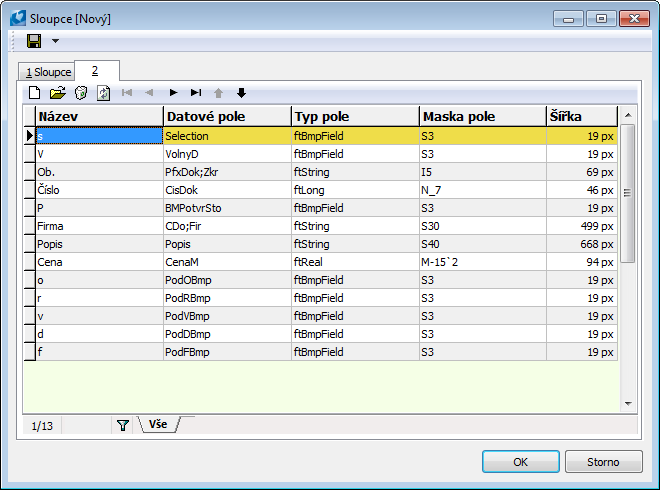
Task: Click the 'N_7' mask cell
Action: tap(483, 190)
